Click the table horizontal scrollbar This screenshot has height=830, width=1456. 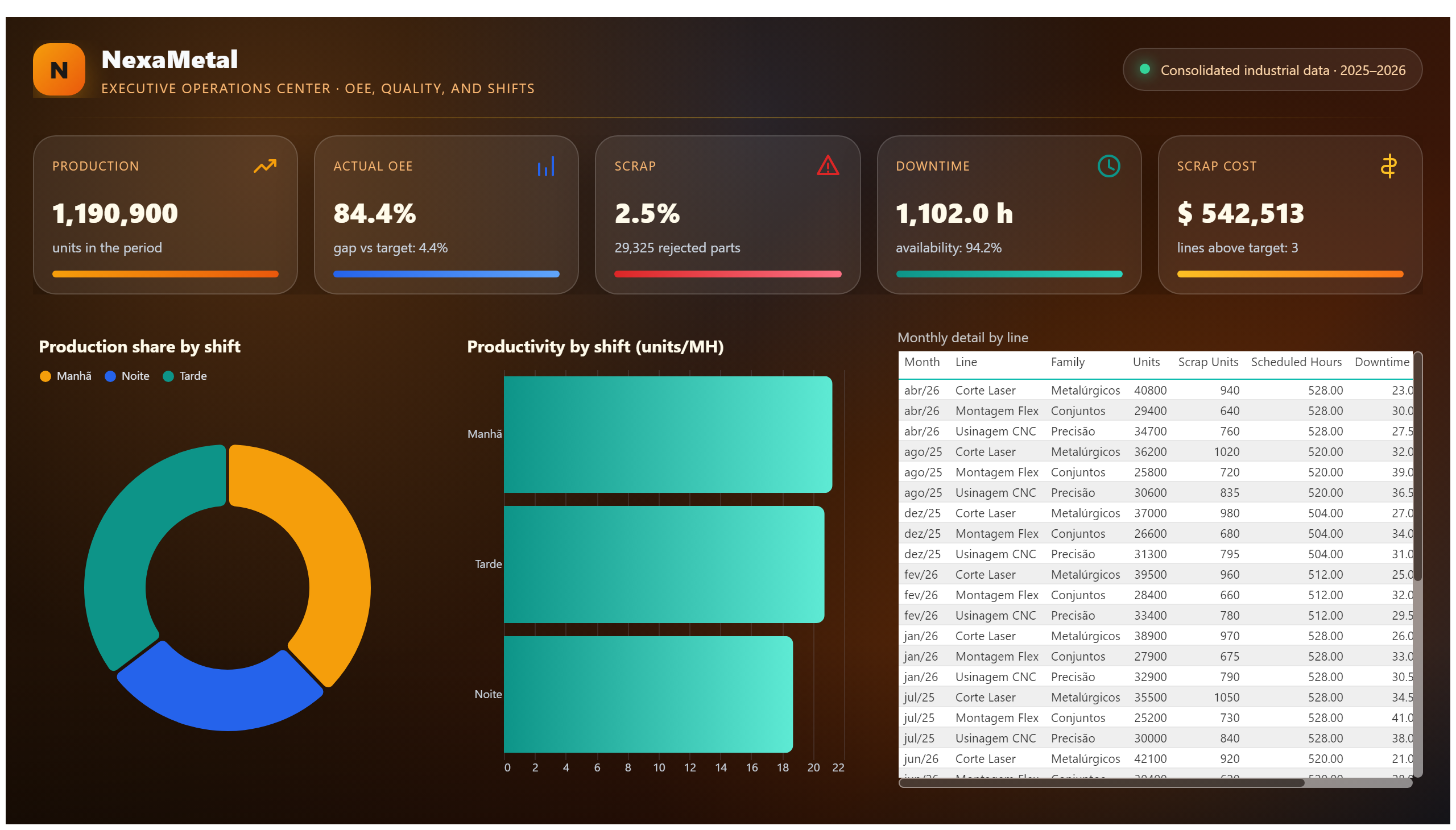(x=1101, y=783)
